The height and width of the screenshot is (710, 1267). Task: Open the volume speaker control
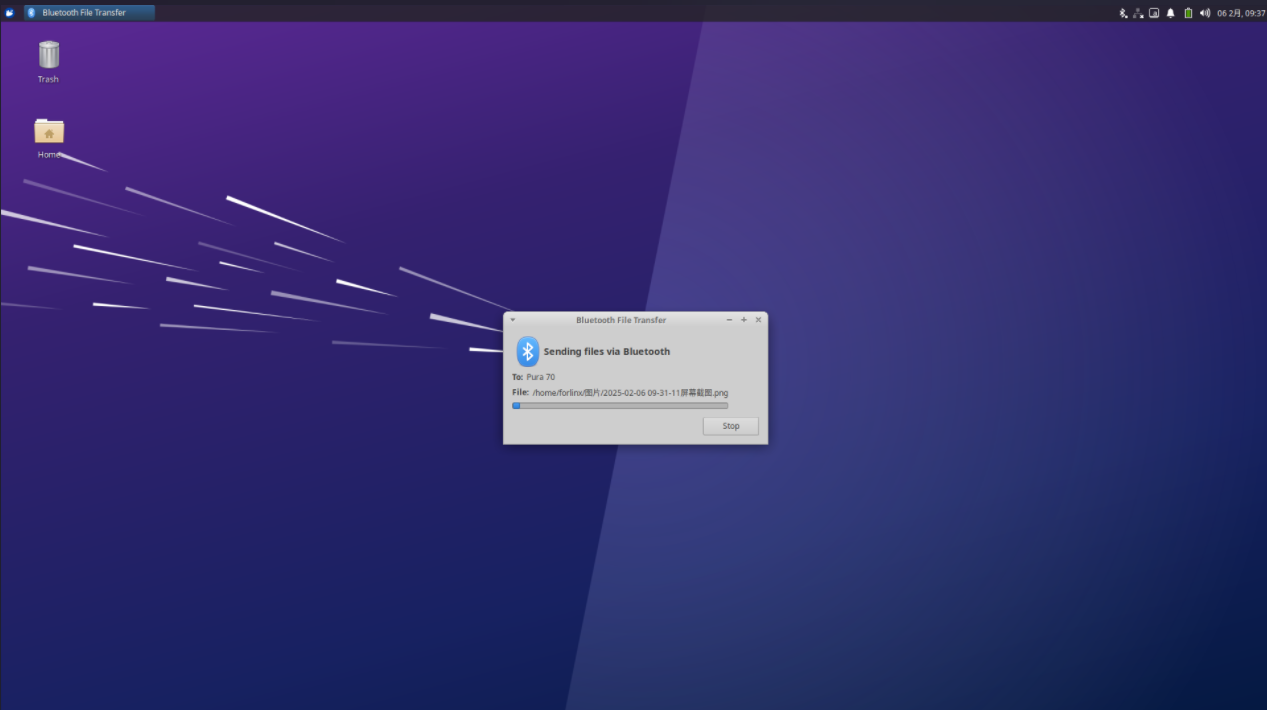coord(1204,13)
